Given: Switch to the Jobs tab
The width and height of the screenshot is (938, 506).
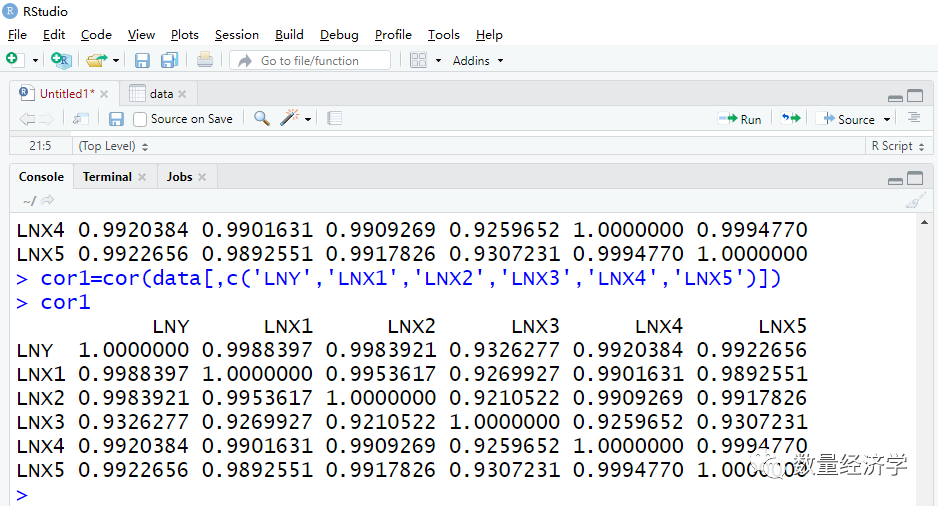Looking at the screenshot, I should pos(179,177).
